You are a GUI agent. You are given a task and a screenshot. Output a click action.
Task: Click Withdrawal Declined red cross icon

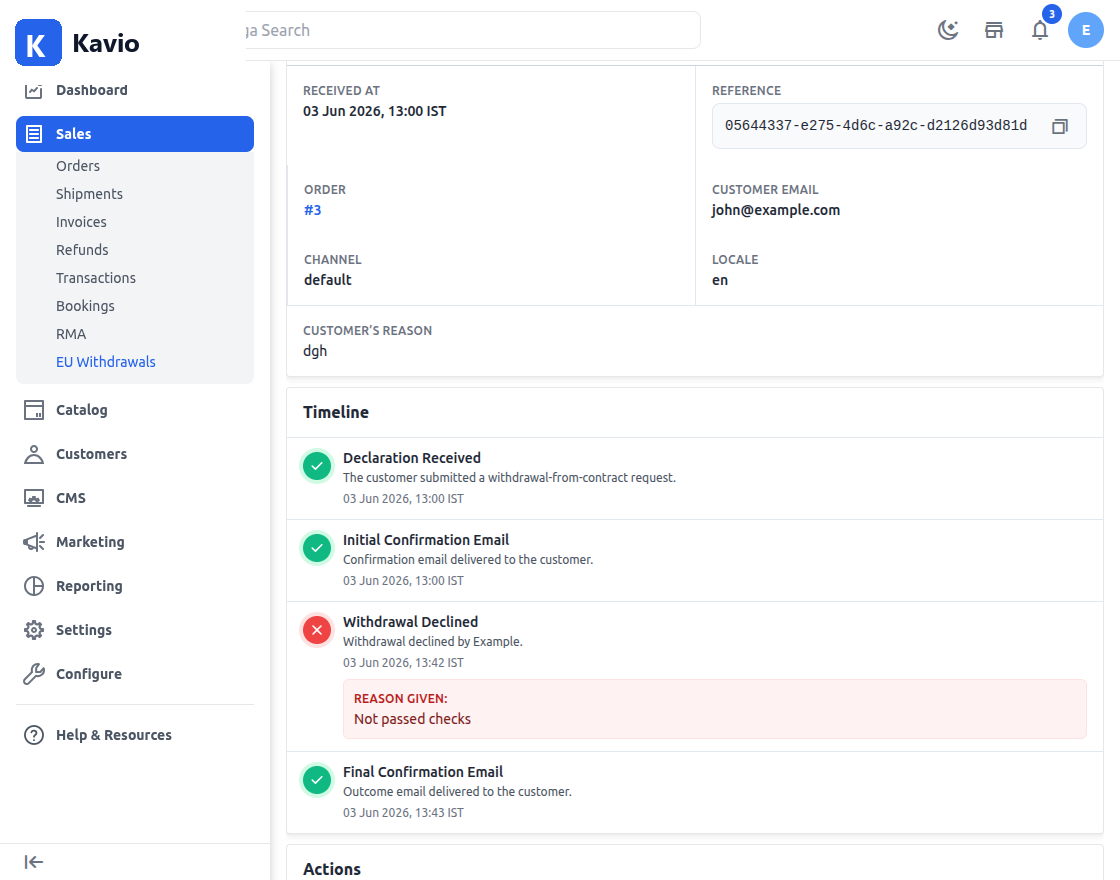pos(316,631)
